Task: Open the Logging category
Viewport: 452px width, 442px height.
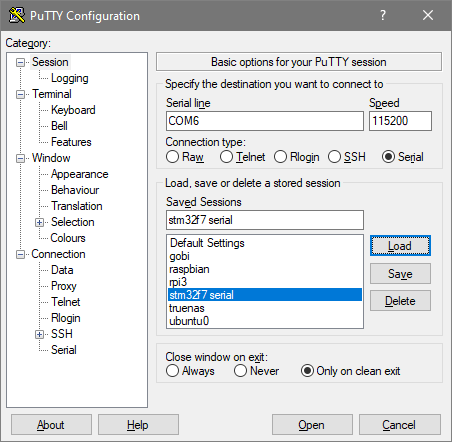Action: [x=69, y=78]
